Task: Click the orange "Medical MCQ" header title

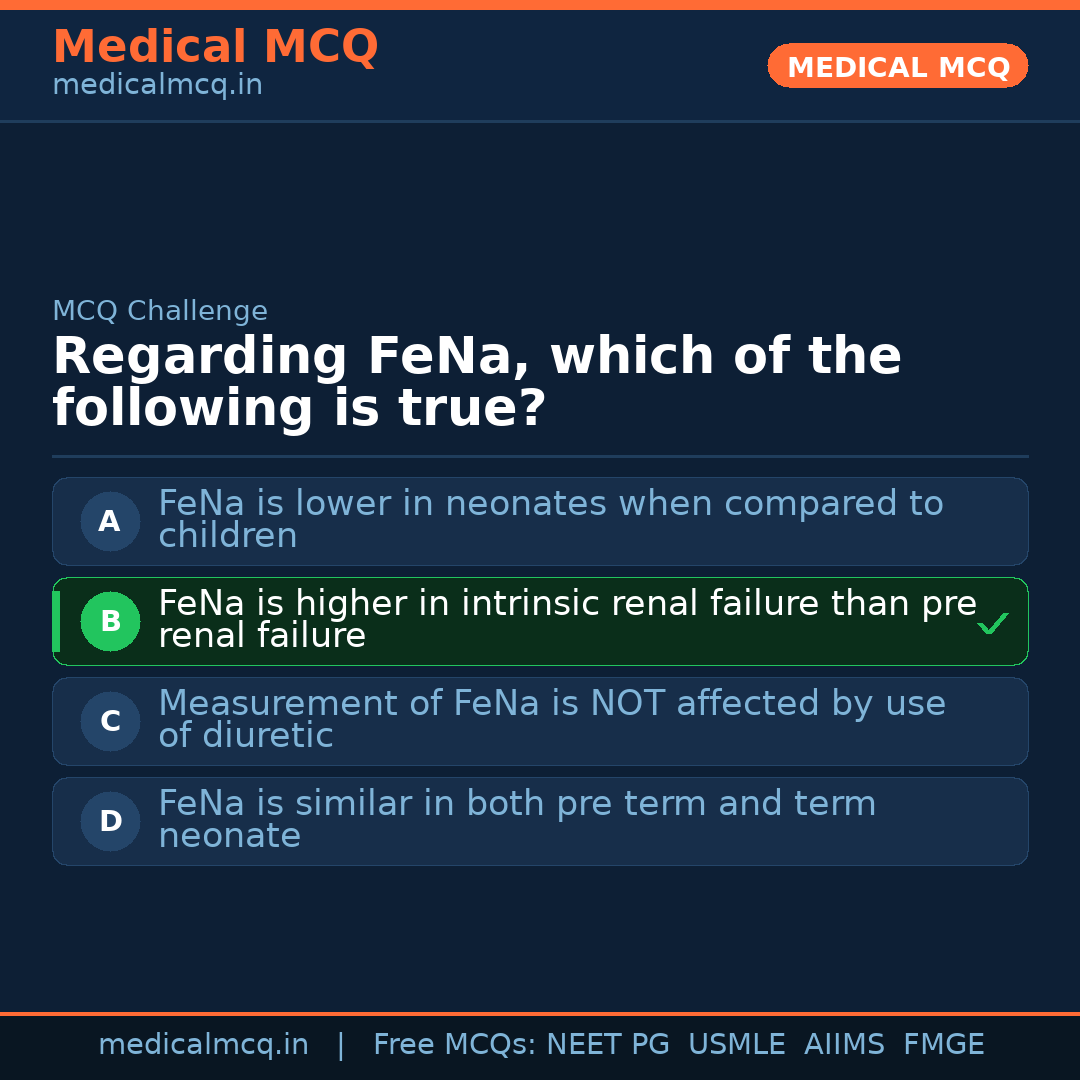Action: click(215, 47)
